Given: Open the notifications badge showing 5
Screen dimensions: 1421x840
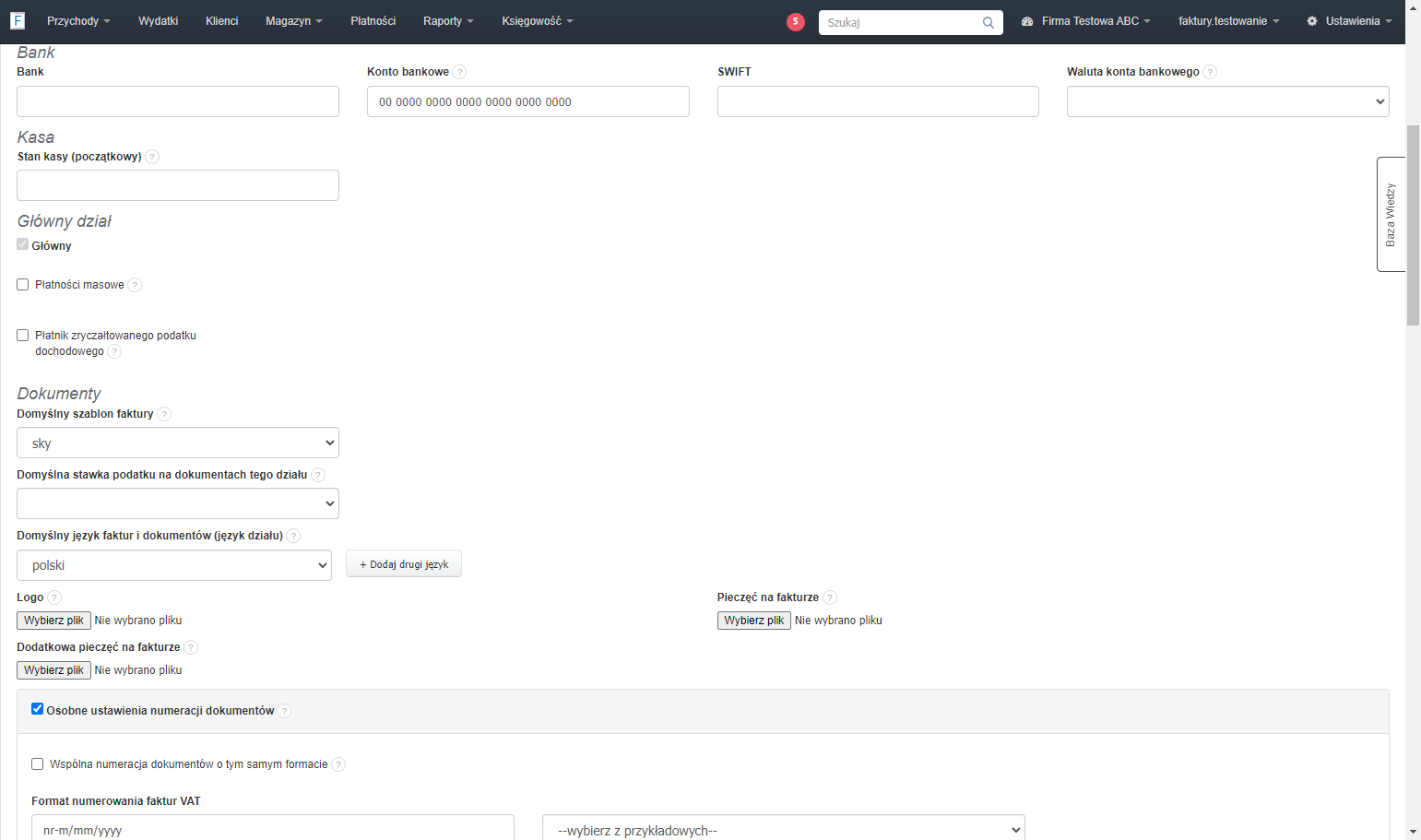Looking at the screenshot, I should coord(796,22).
